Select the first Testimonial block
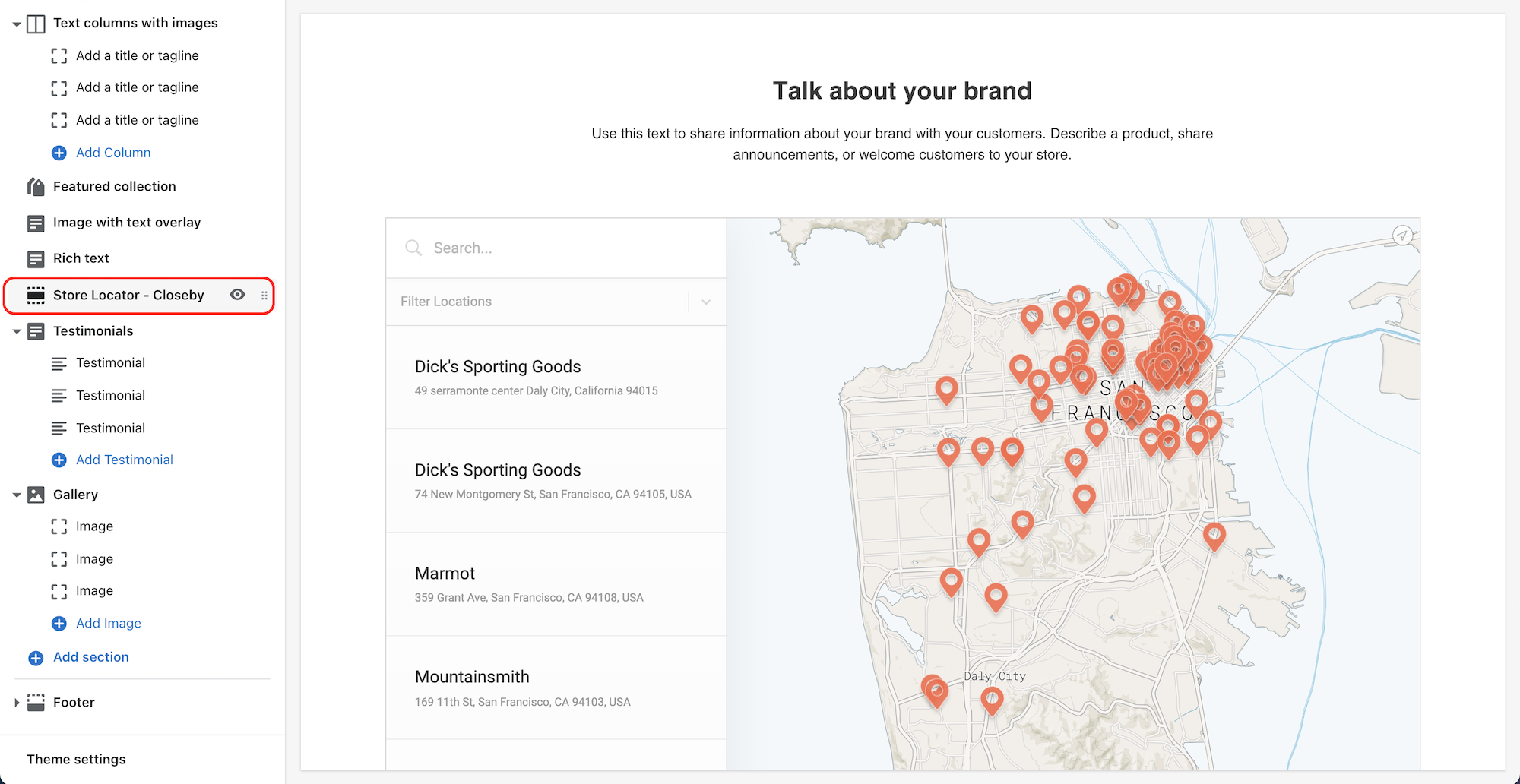 (x=110, y=362)
